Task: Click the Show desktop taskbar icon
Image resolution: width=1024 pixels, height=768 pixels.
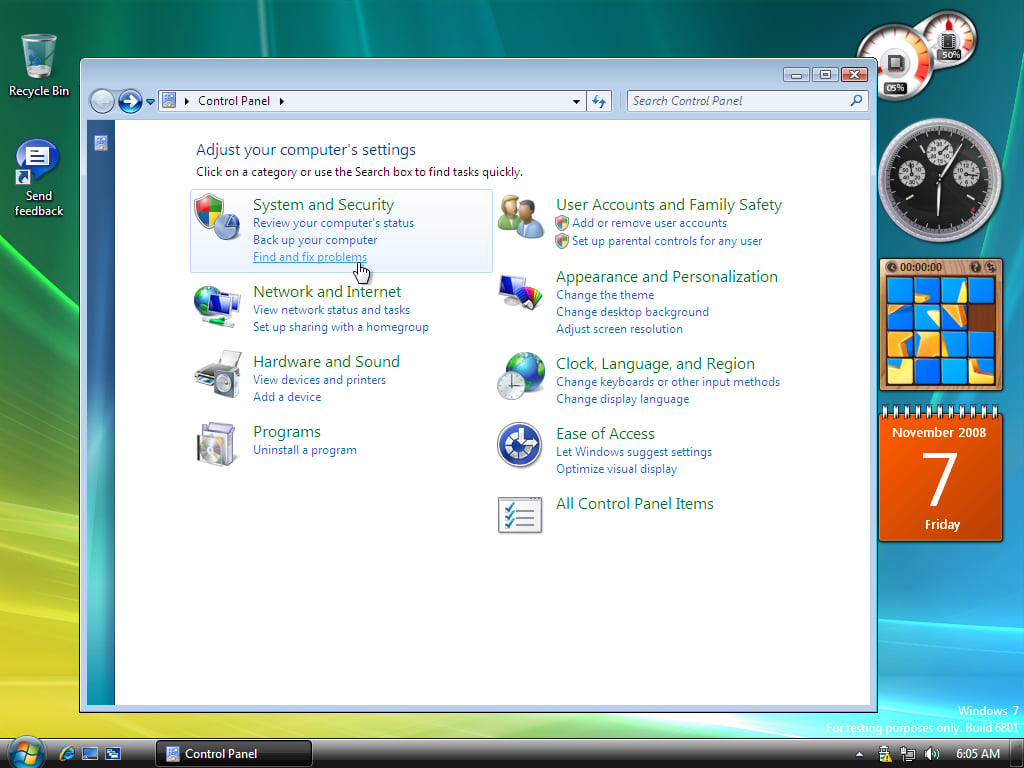Action: (89, 753)
